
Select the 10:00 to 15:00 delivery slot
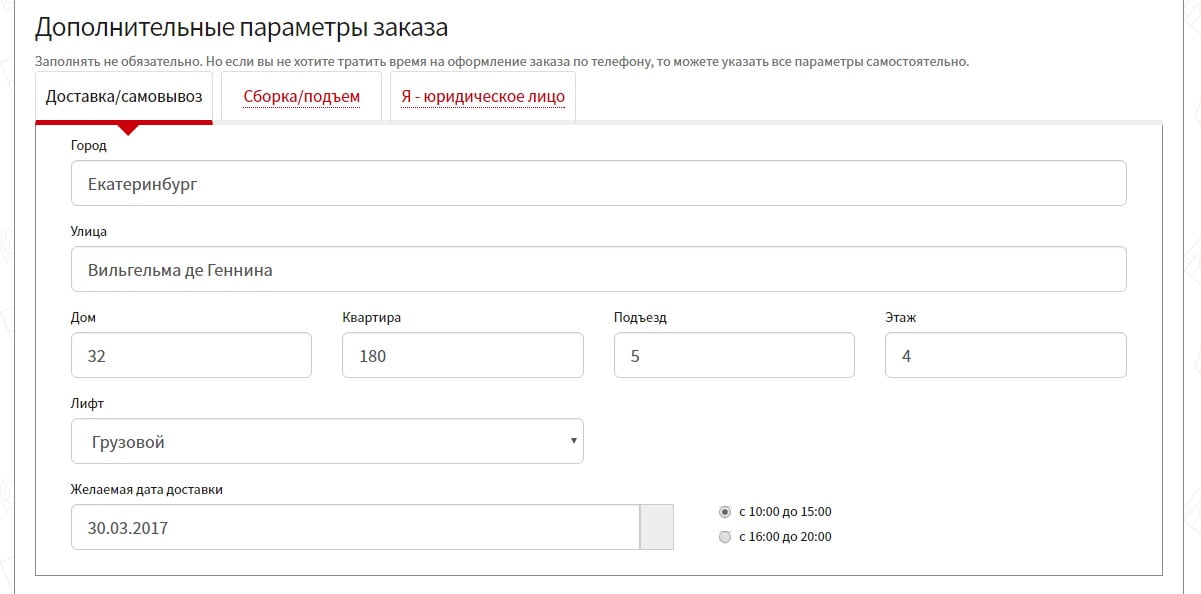point(726,512)
